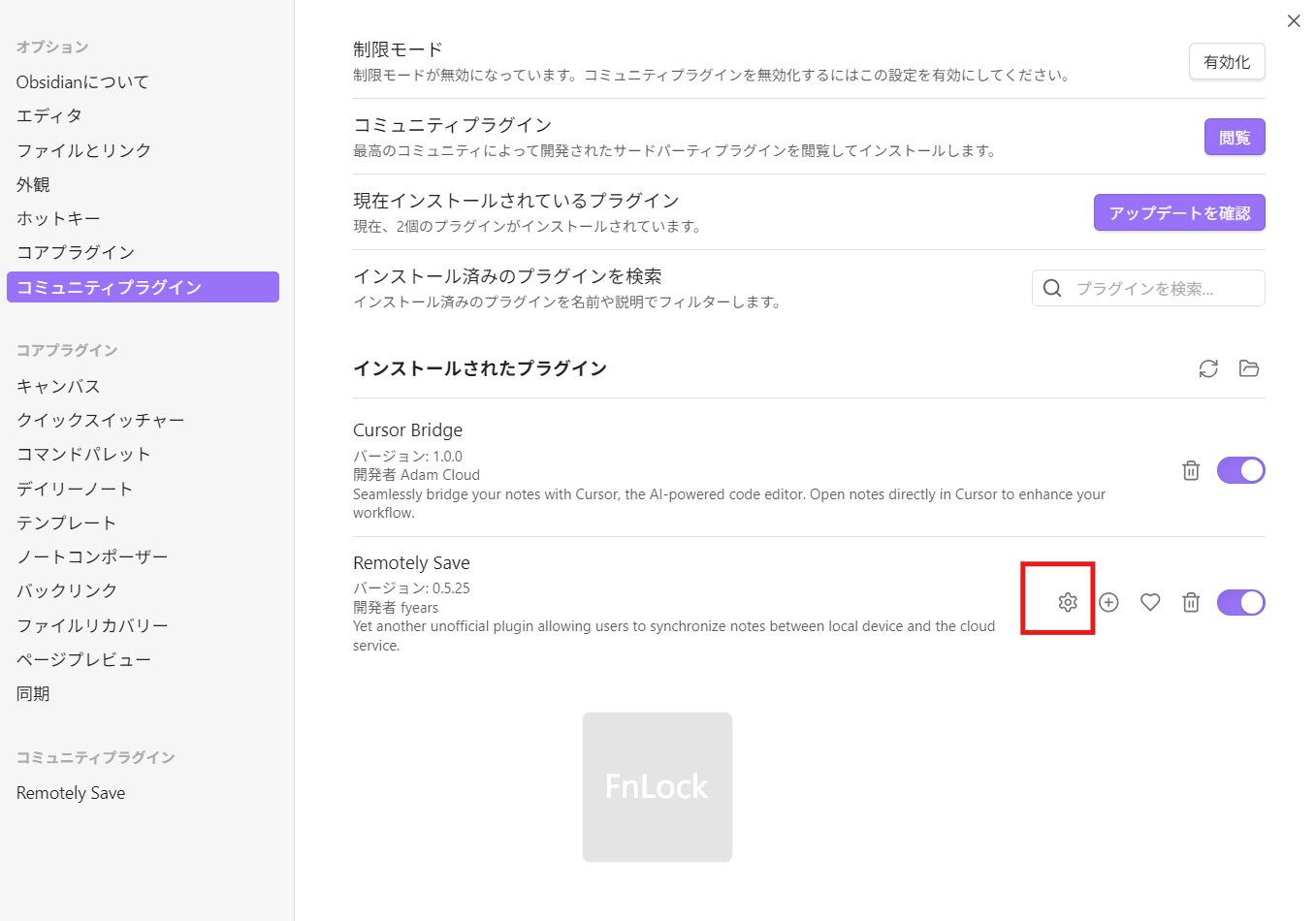Open クイックスイッチャー settings

click(143, 420)
